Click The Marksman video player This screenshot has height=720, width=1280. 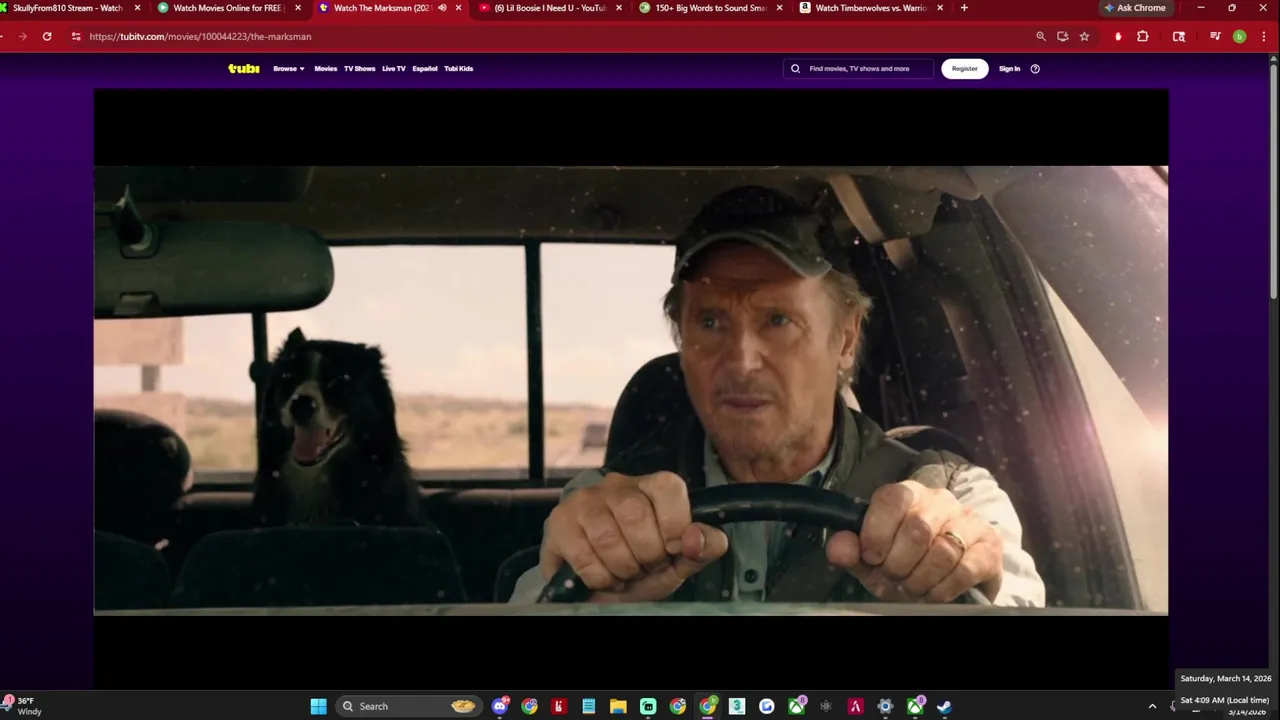(x=631, y=389)
